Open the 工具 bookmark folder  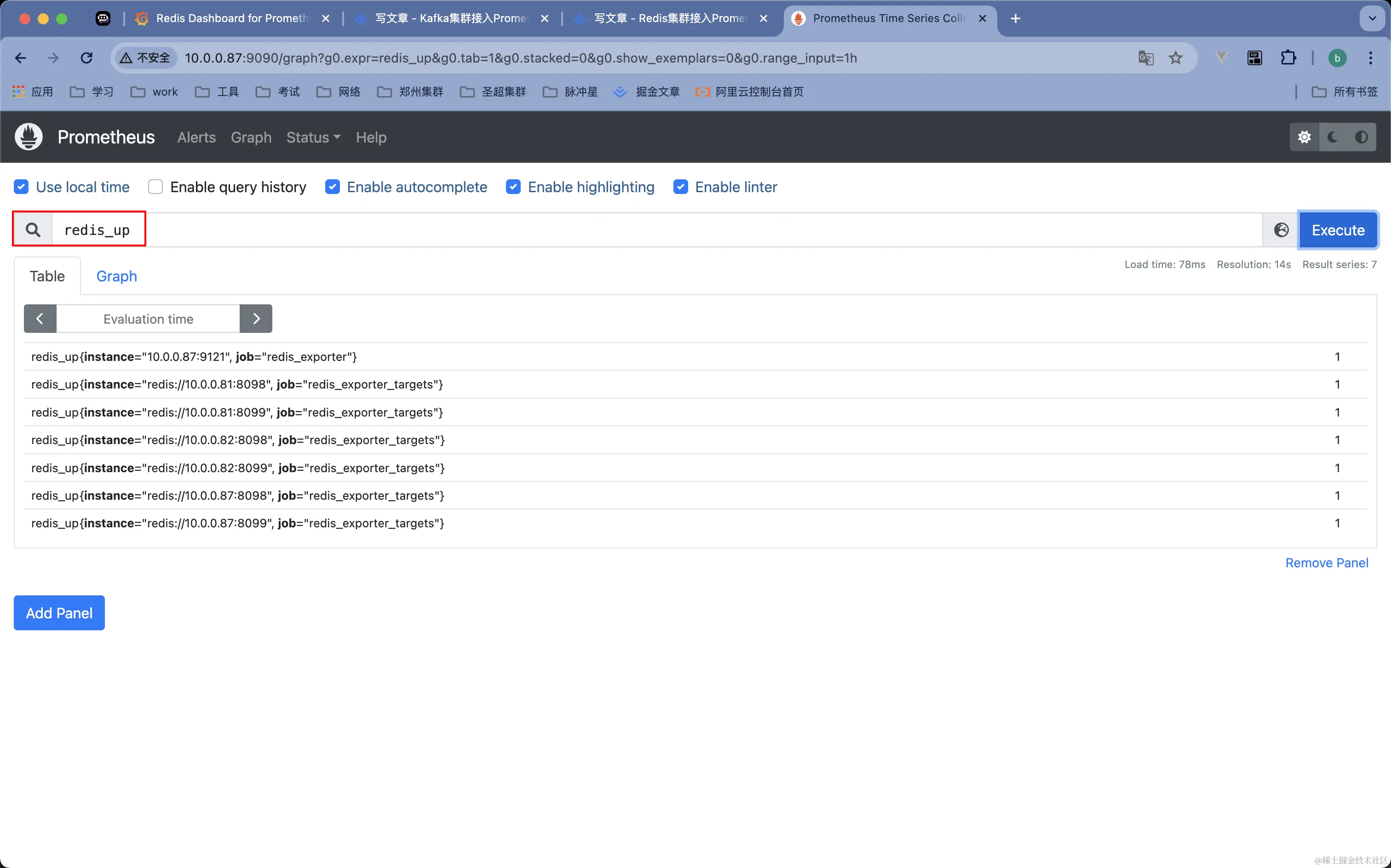point(217,92)
